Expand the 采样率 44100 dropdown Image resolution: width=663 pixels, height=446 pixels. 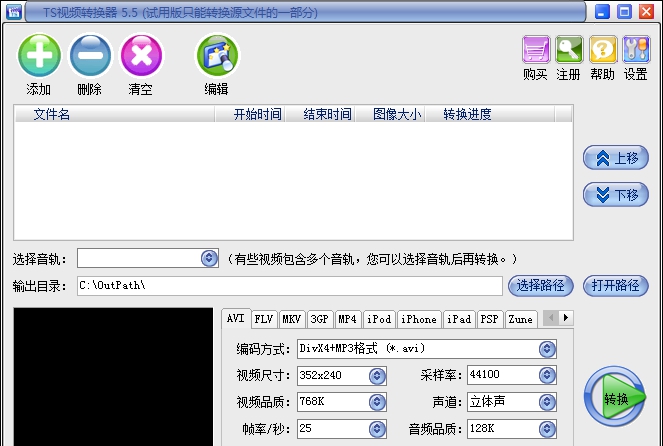[547, 375]
